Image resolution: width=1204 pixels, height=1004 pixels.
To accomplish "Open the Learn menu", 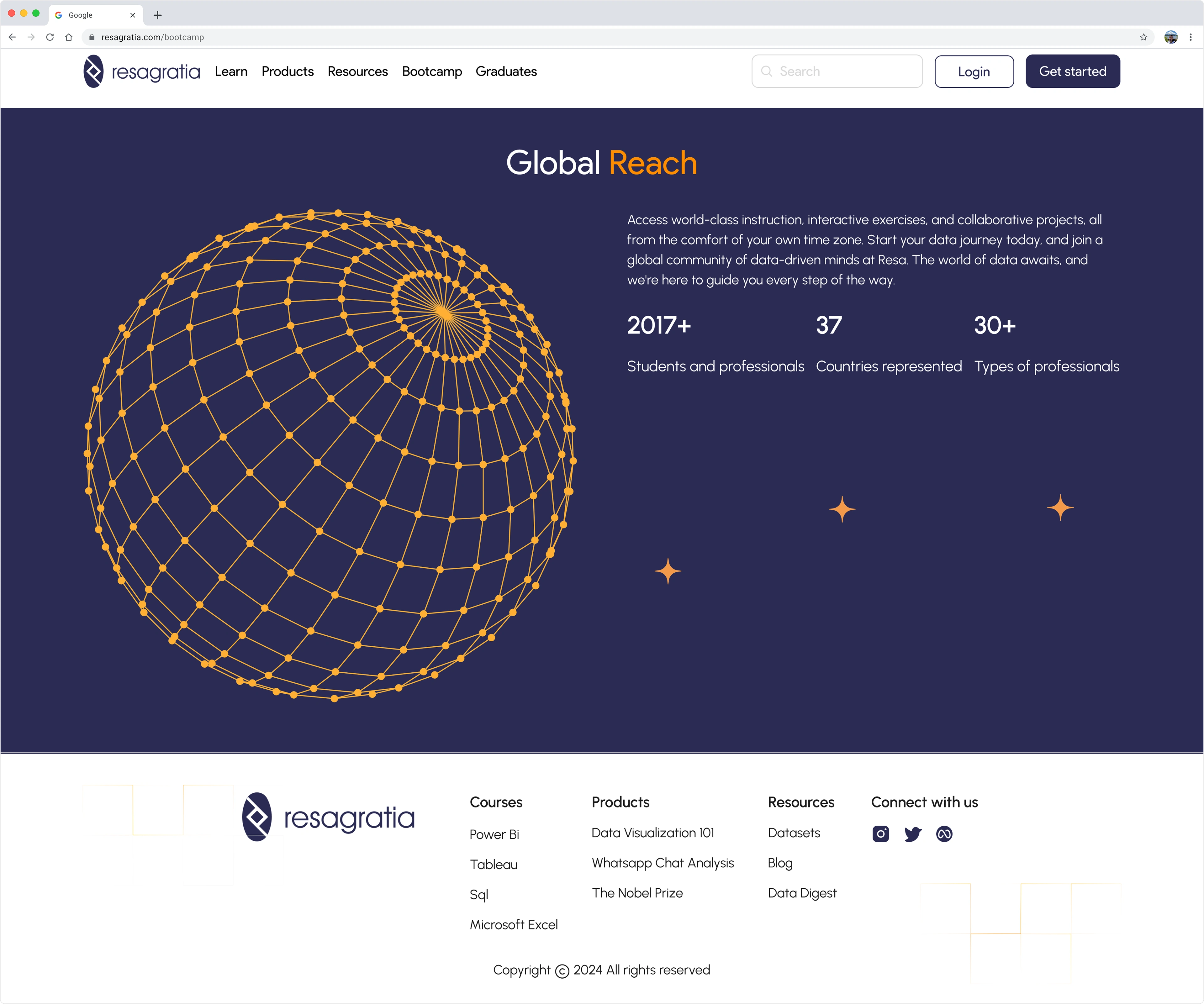I will point(231,71).
